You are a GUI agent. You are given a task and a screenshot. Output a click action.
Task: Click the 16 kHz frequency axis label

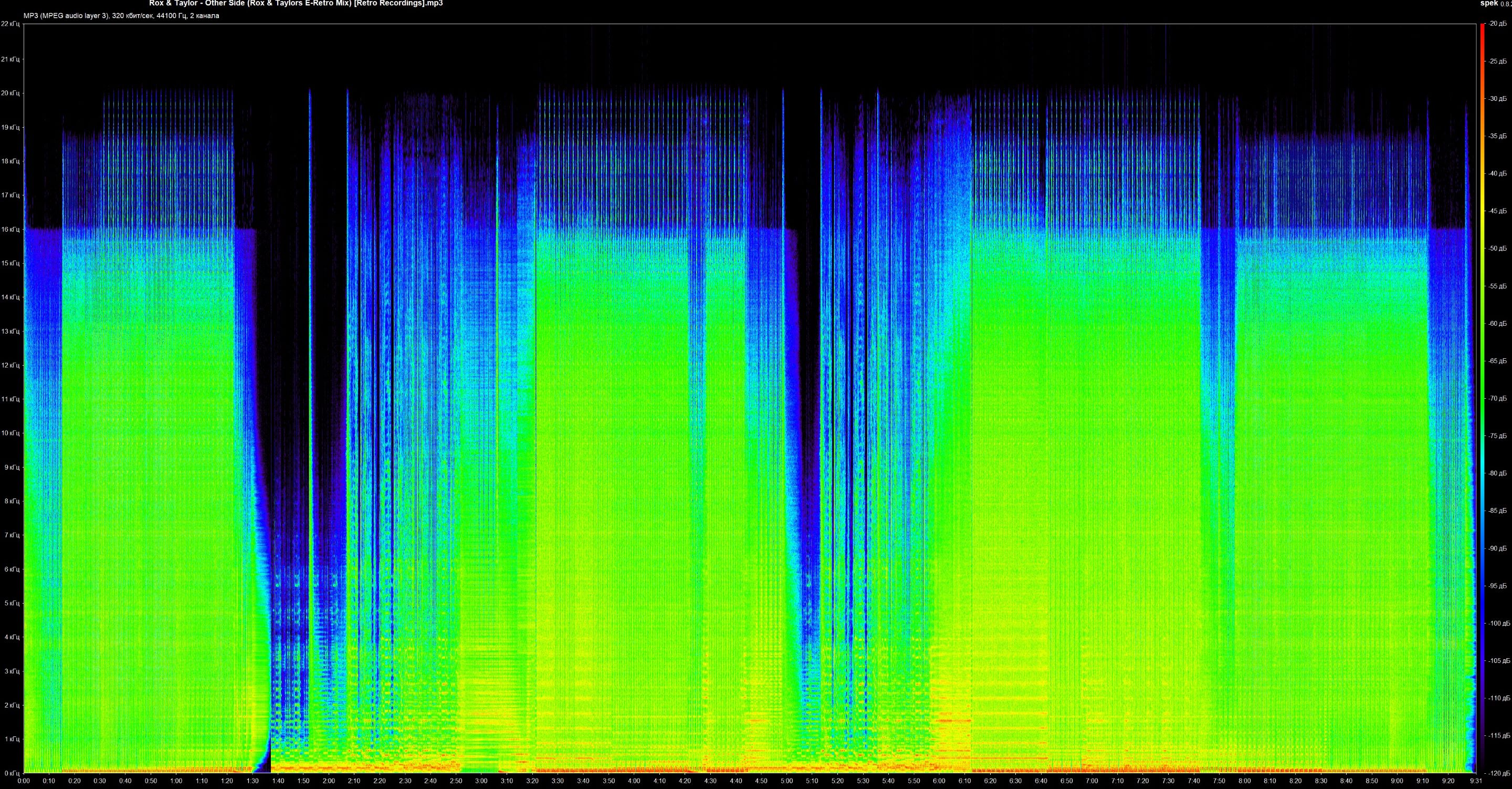tap(10, 230)
